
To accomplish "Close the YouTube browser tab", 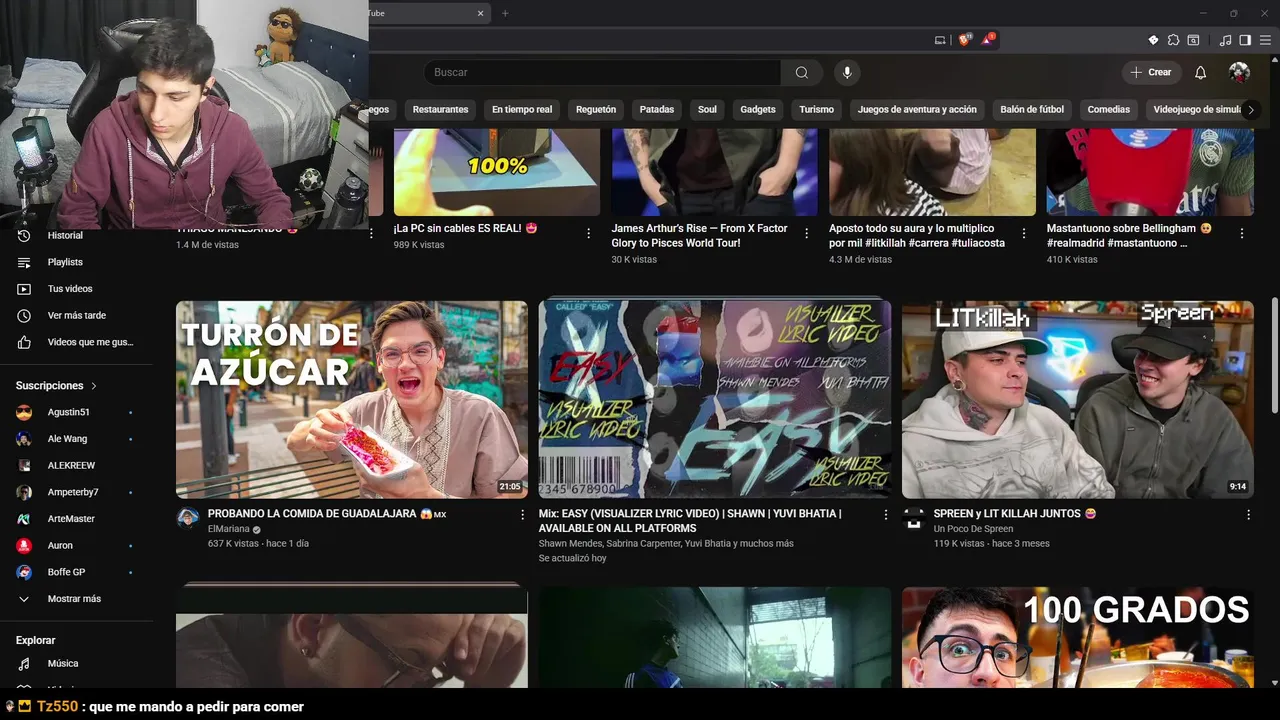I will (x=480, y=13).
